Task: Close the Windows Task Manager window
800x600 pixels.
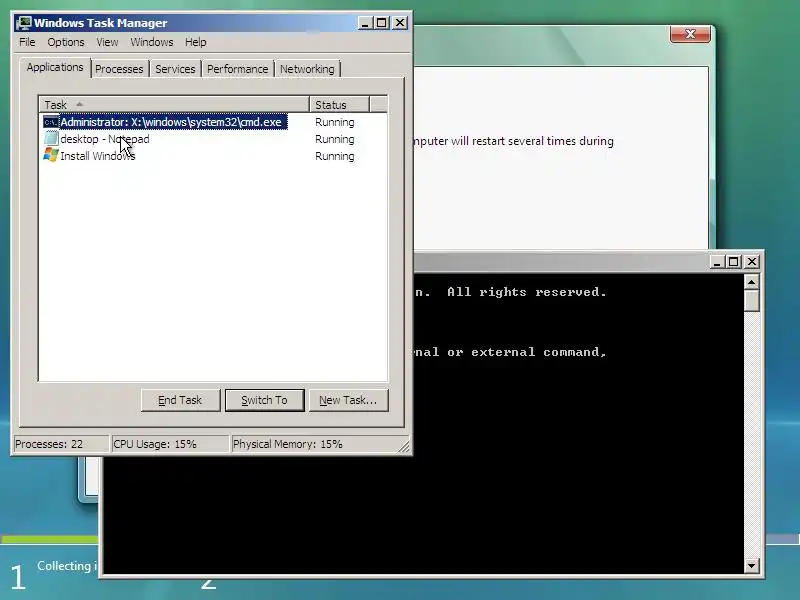Action: click(400, 23)
